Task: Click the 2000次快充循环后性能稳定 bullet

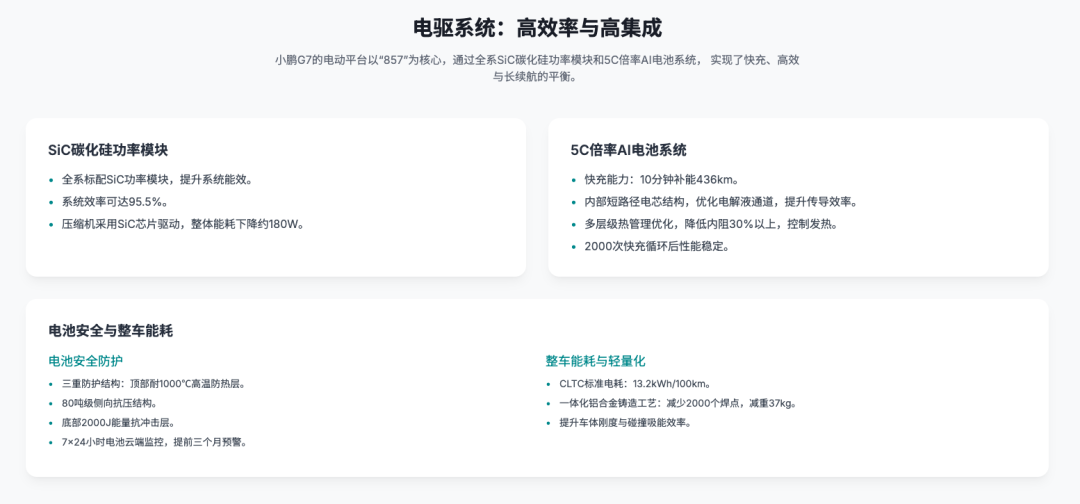Action: coord(657,246)
